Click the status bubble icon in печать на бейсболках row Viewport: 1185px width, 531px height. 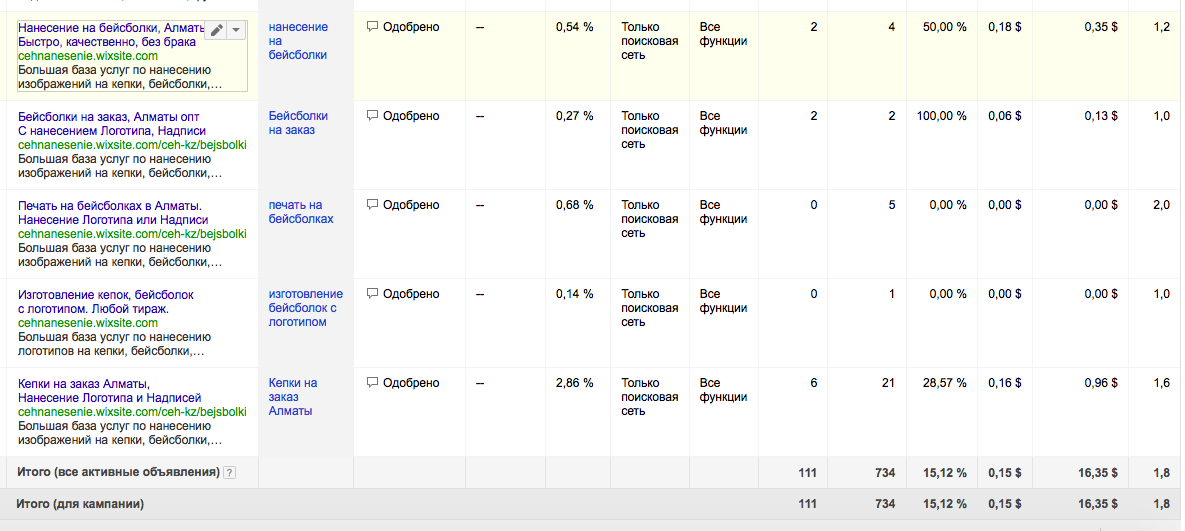point(372,205)
